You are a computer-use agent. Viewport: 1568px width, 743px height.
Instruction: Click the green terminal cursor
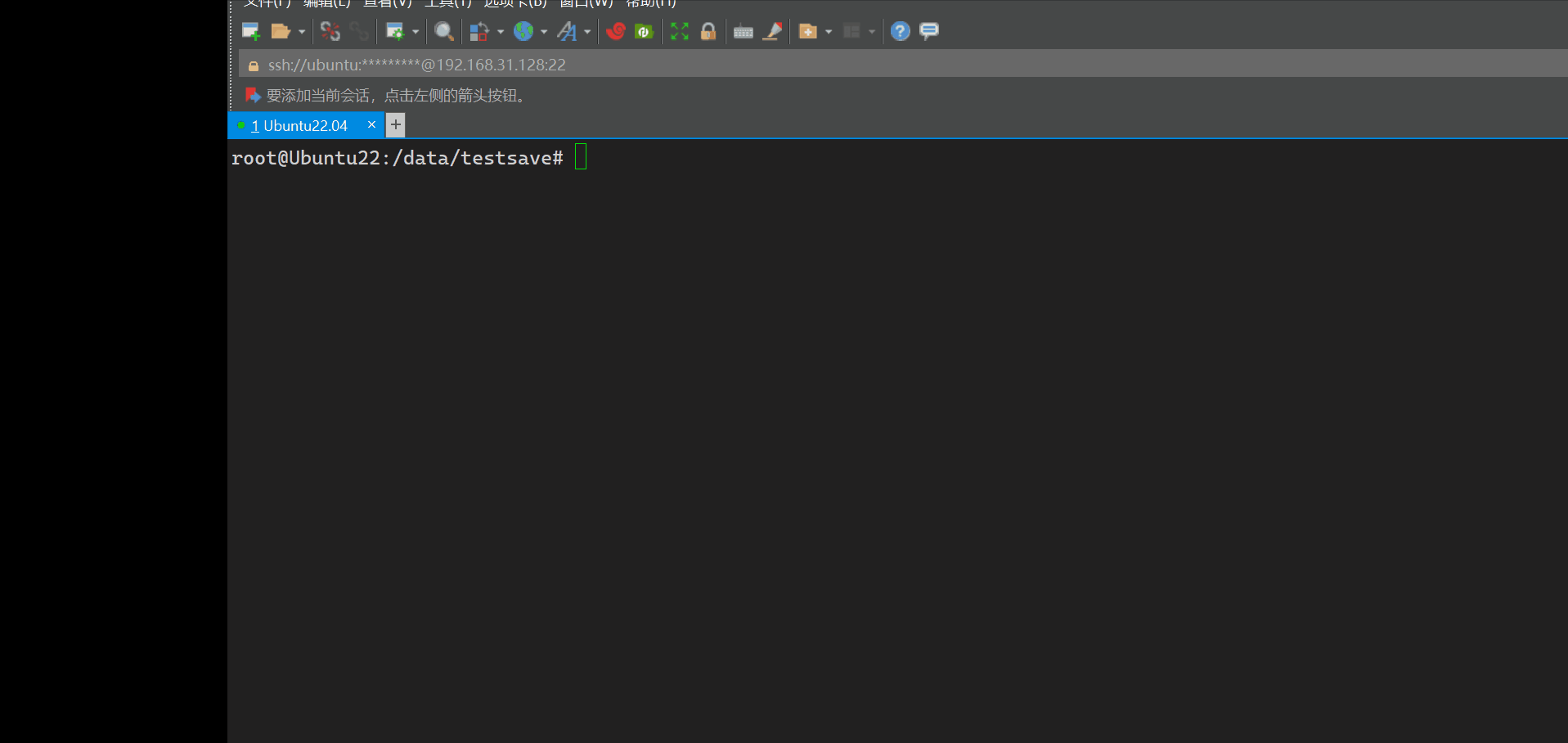(x=581, y=156)
